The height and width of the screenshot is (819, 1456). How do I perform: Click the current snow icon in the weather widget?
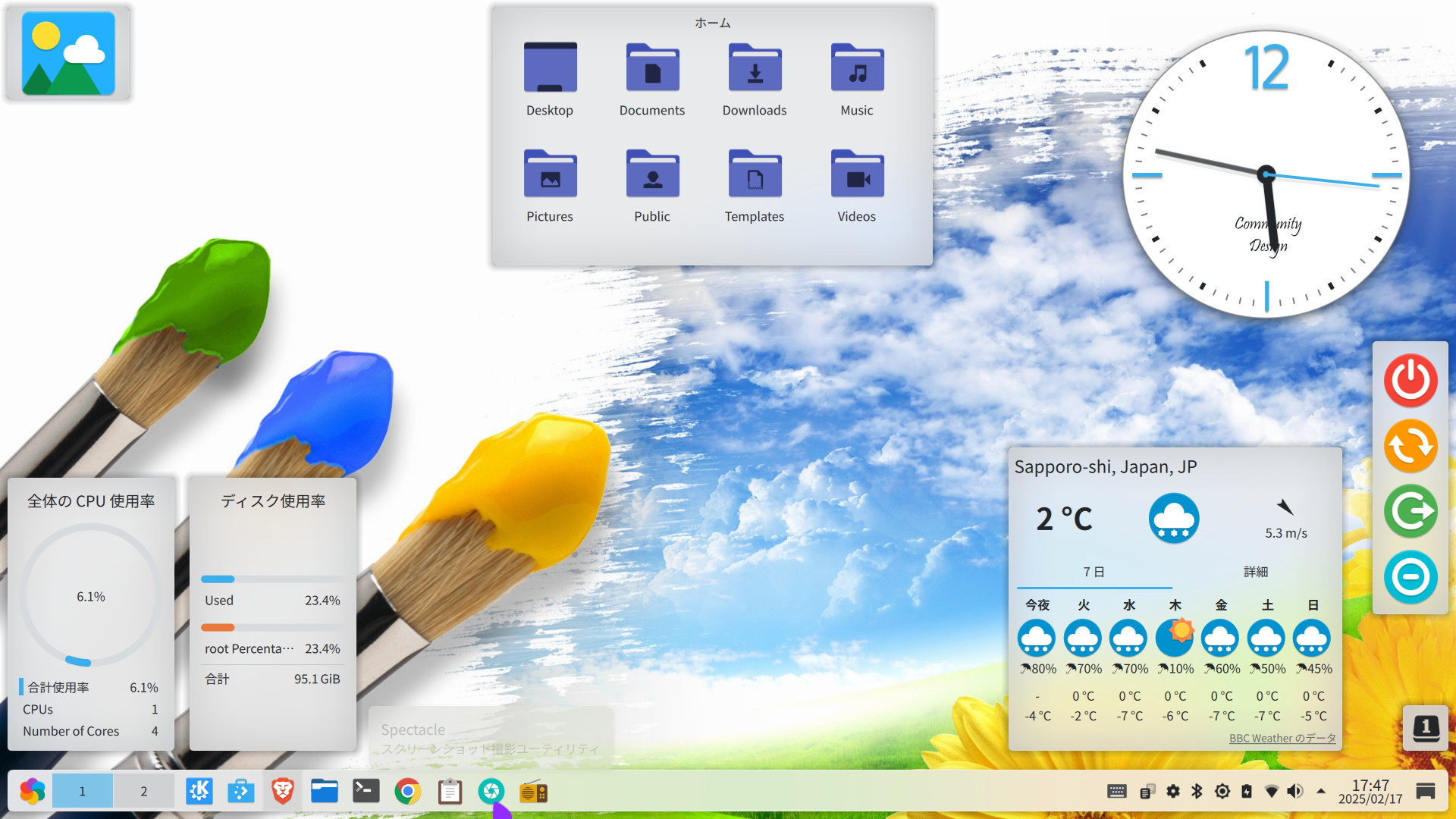pyautogui.click(x=1174, y=519)
